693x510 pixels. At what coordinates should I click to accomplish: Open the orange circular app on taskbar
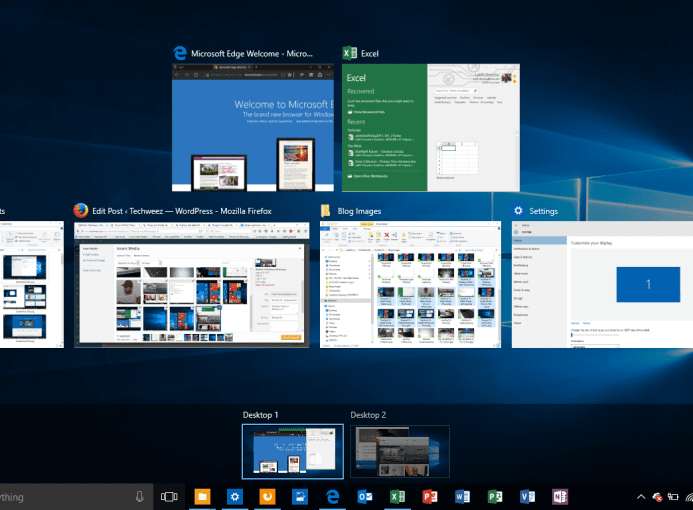(x=267, y=497)
